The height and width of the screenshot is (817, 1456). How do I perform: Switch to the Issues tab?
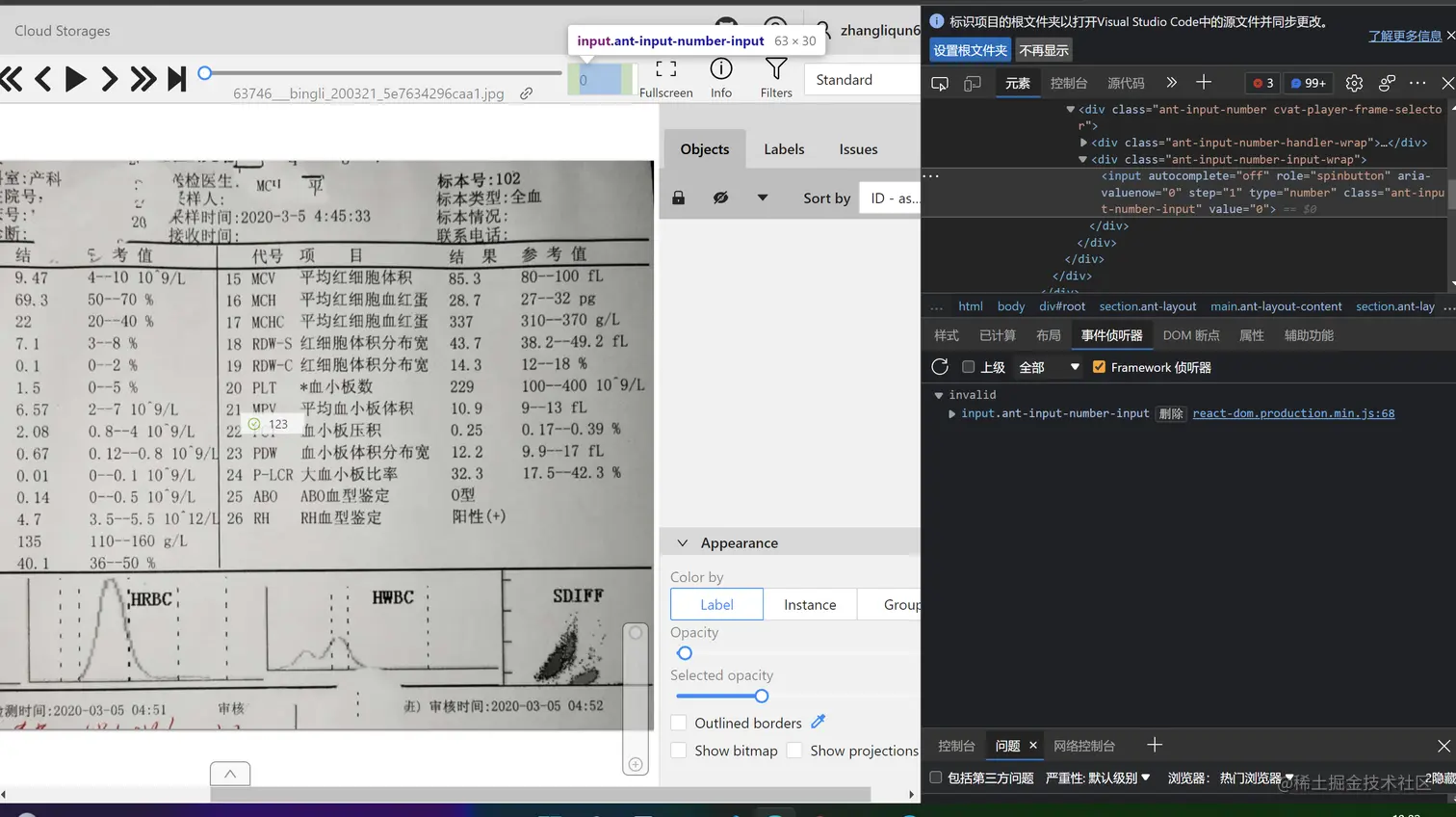858,149
